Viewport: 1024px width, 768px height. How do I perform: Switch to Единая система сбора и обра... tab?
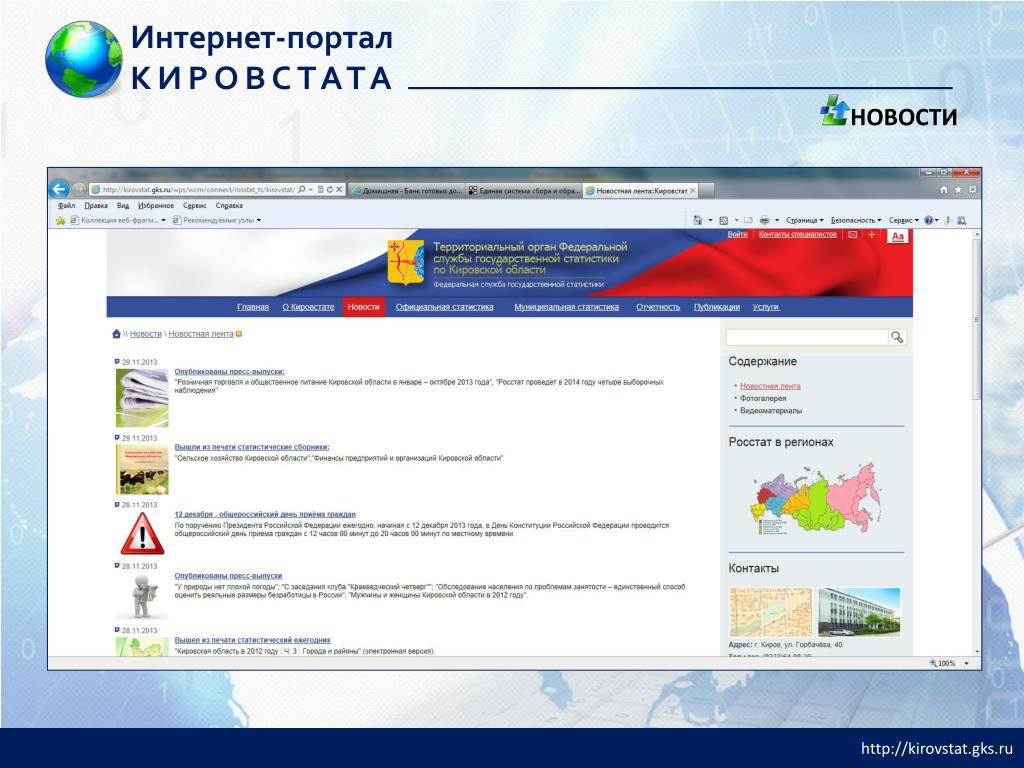tap(524, 191)
